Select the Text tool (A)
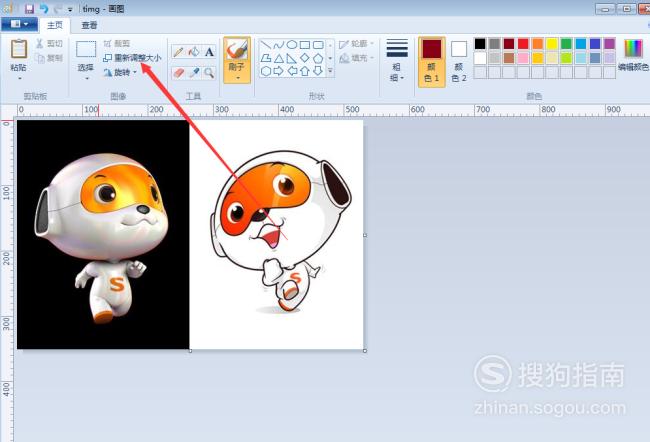This screenshot has height=442, width=650. tap(209, 52)
